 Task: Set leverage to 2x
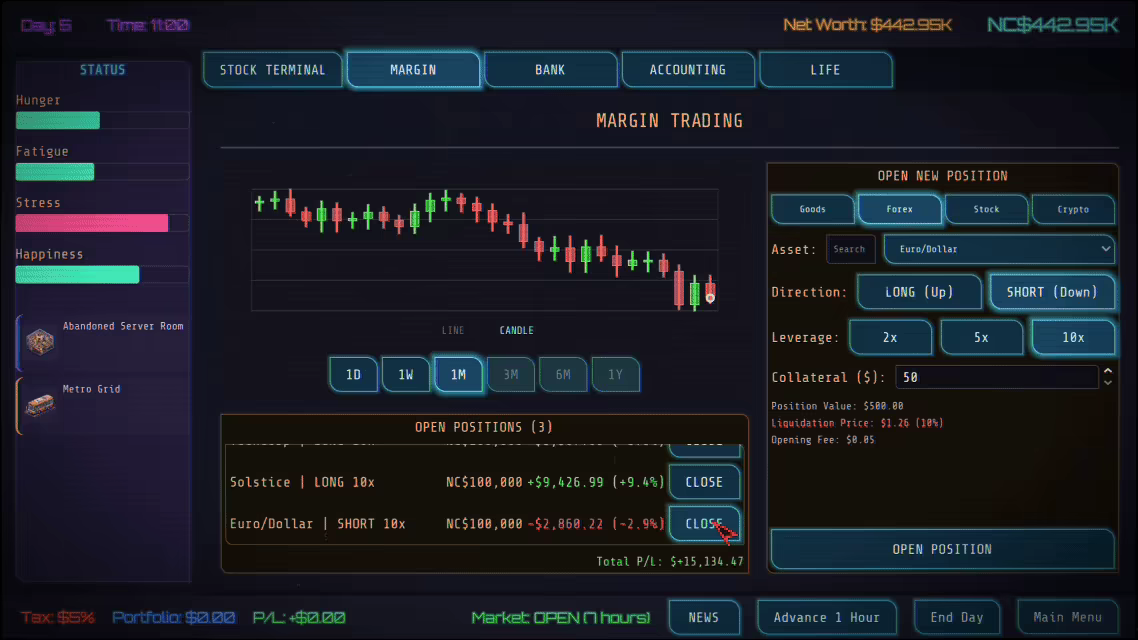coord(891,337)
